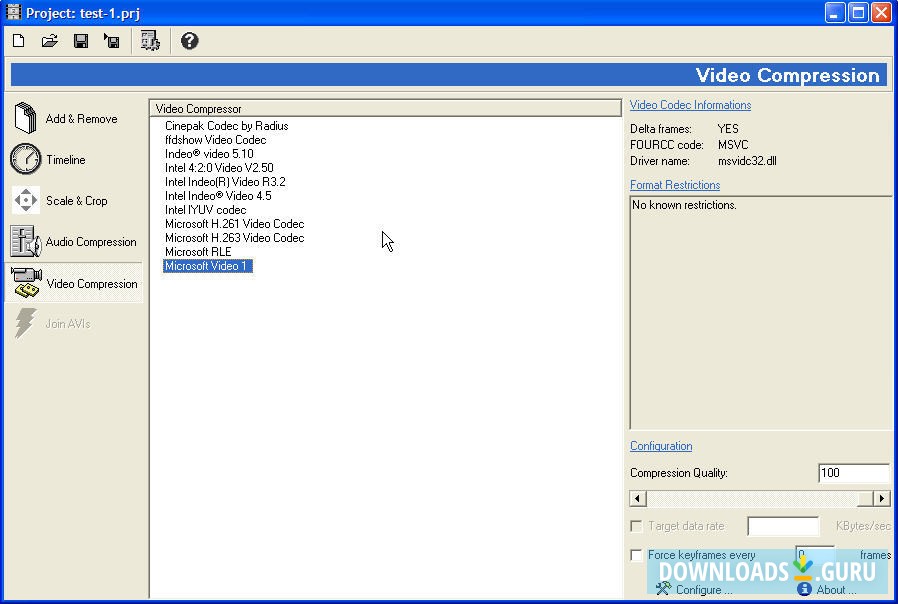Save project with the floppy disk icon
This screenshot has height=604, width=898.
[x=81, y=41]
